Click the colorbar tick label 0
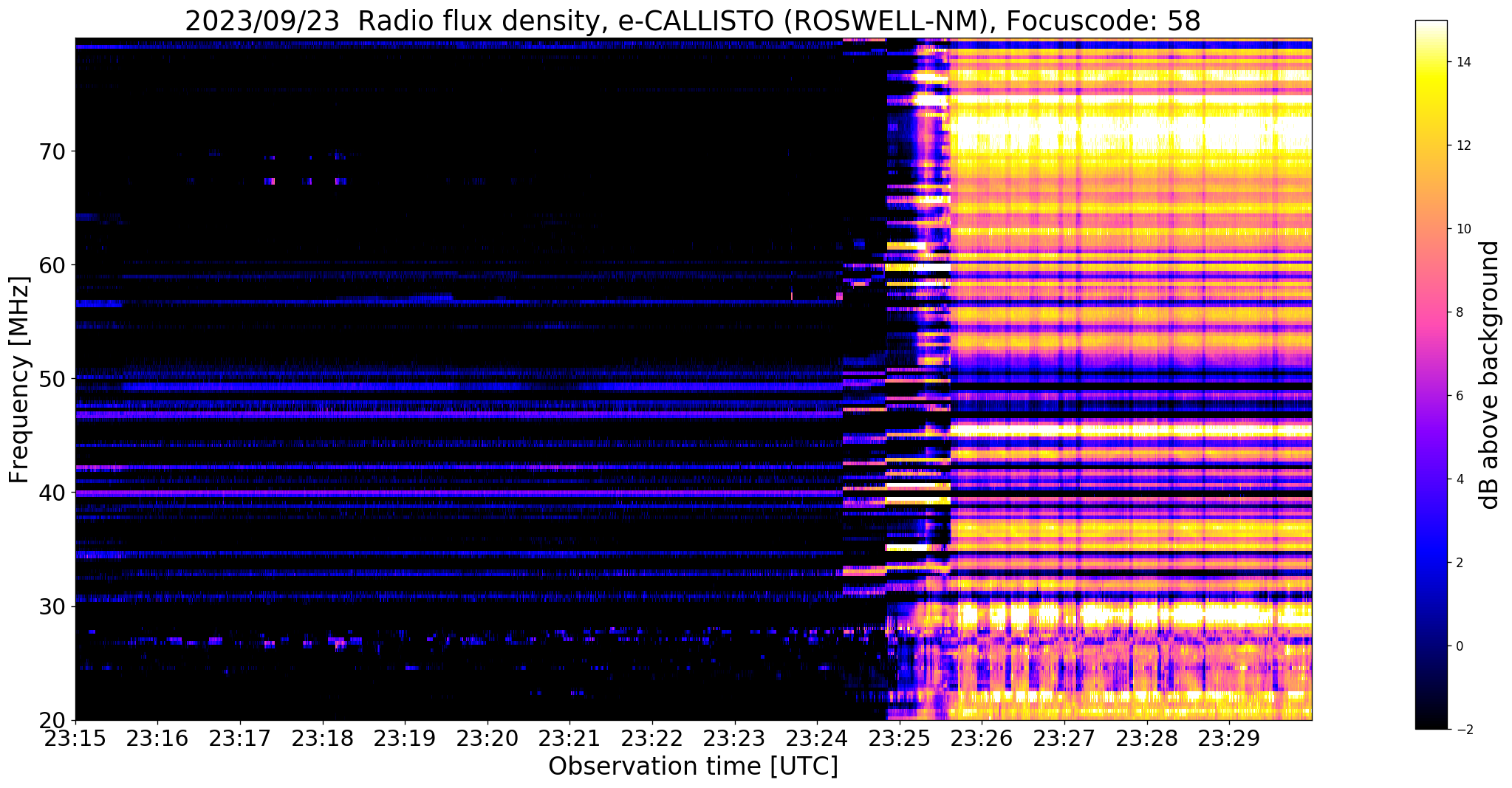 tap(1459, 646)
